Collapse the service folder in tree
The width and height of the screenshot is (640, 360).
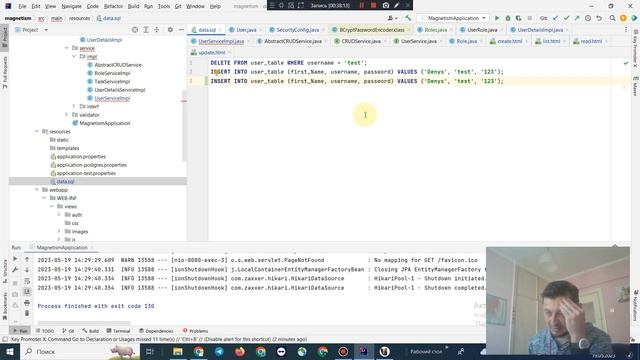pos(67,48)
